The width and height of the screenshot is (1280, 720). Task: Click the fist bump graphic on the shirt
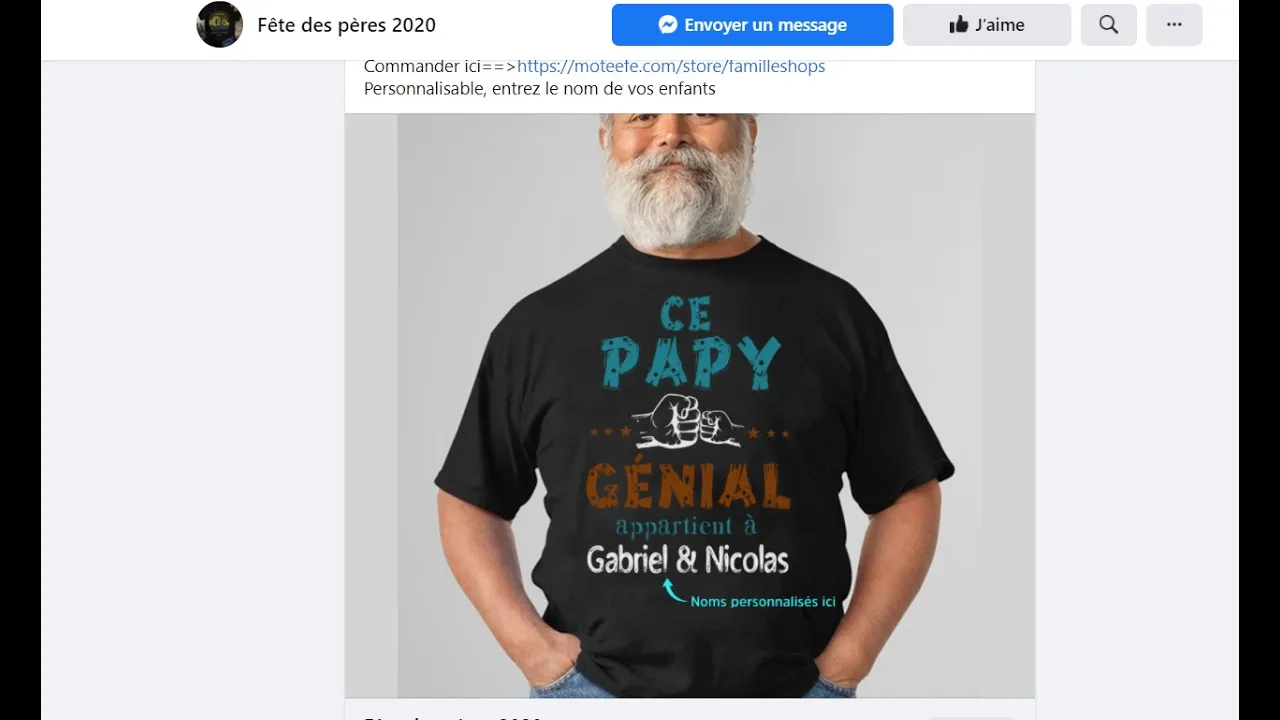click(689, 420)
